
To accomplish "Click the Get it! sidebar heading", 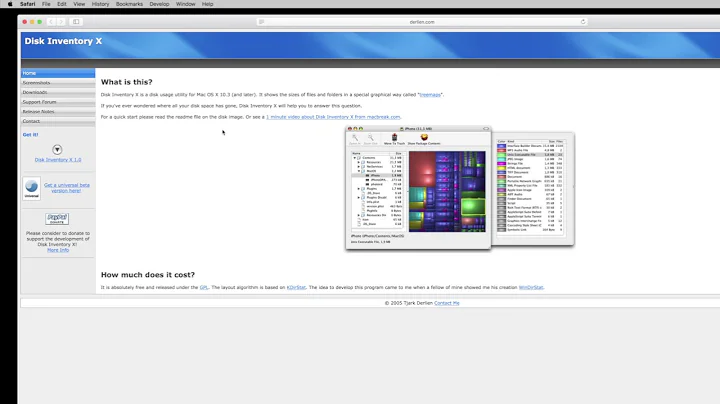I will [31, 135].
